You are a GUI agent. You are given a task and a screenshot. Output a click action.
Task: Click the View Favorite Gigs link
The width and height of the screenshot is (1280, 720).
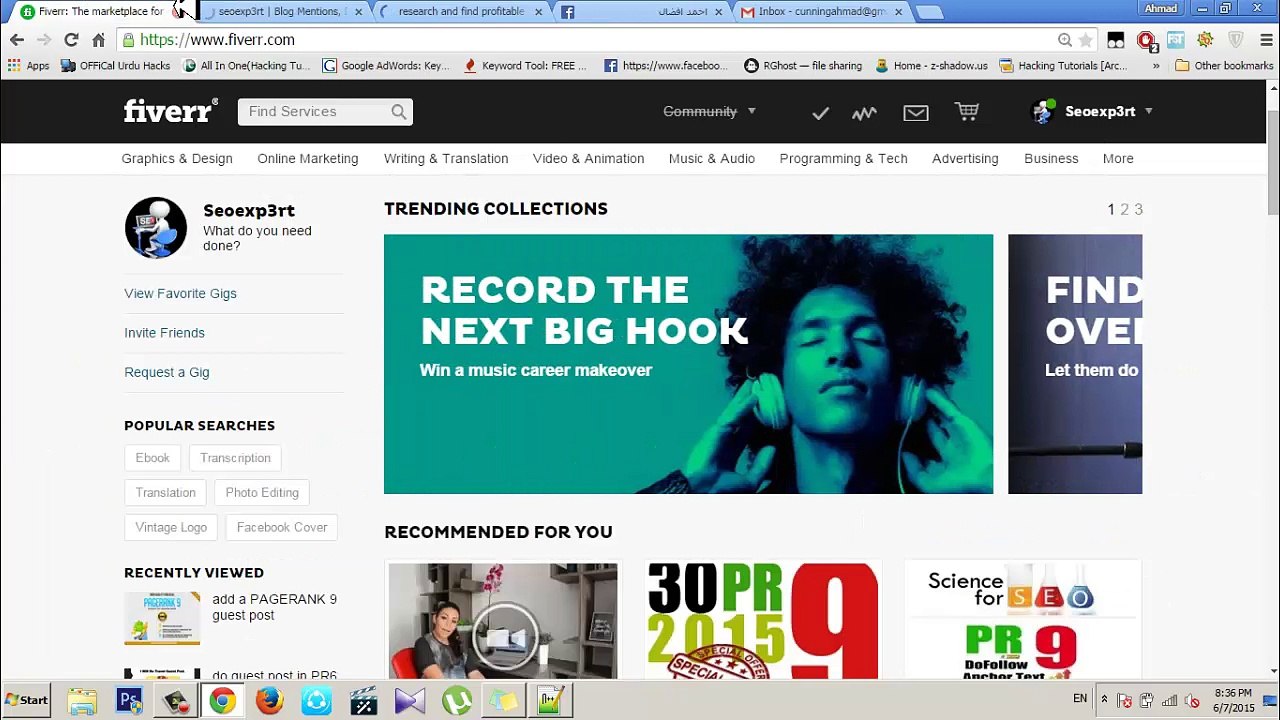click(180, 293)
